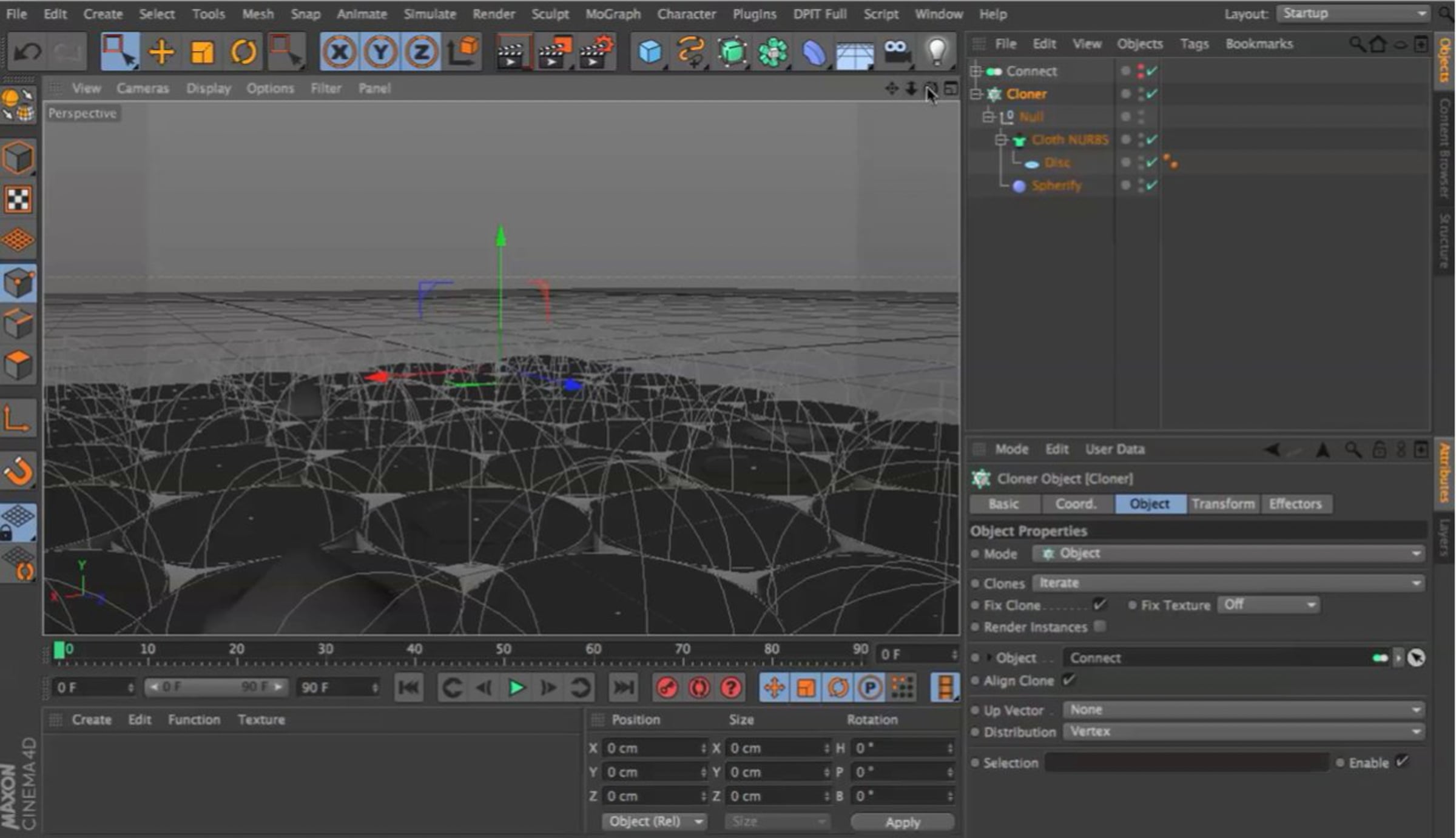Add a Cube primitive object
Viewport: 1456px width, 838px height.
tap(650, 52)
